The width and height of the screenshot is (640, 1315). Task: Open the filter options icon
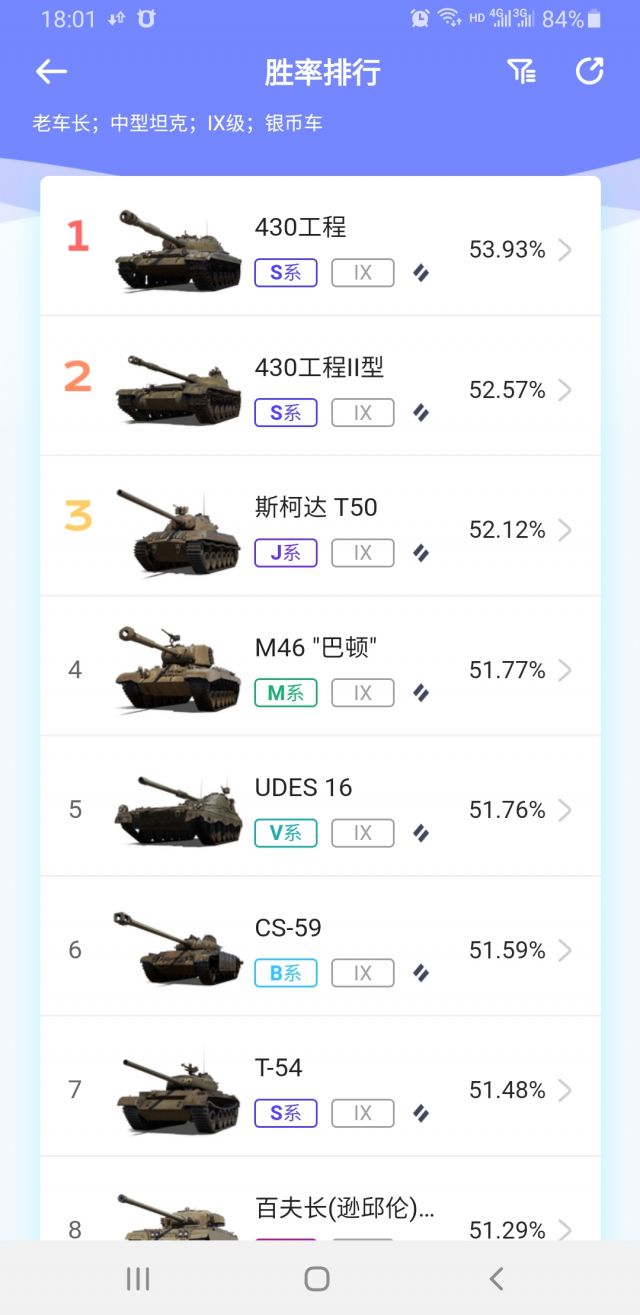pos(521,72)
